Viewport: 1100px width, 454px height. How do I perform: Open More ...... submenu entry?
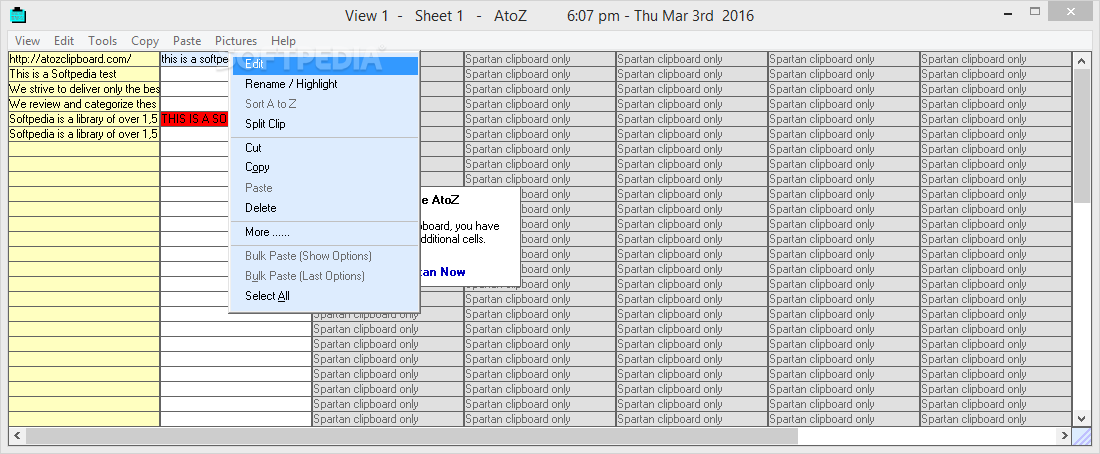[325, 232]
